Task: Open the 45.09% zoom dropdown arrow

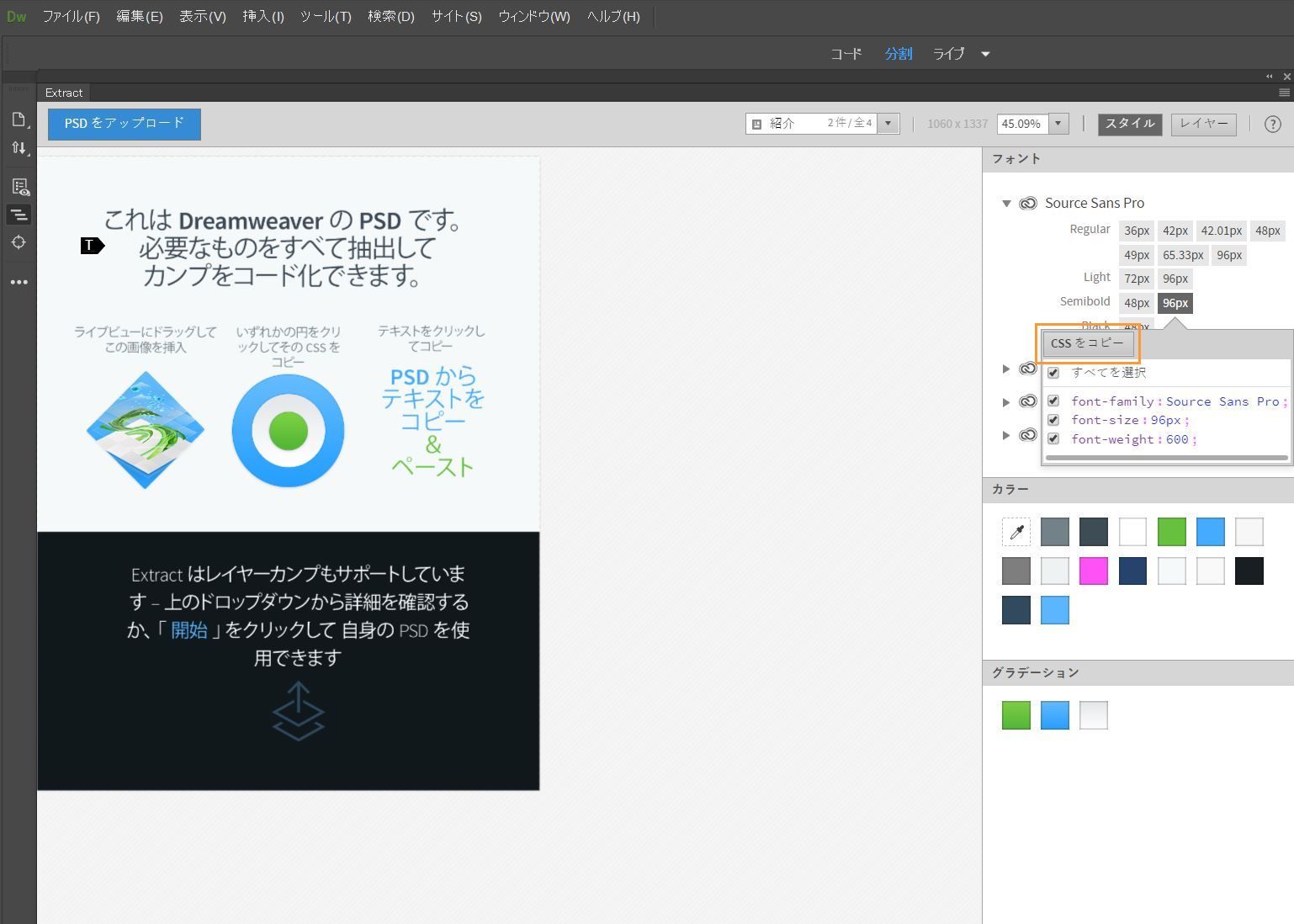Action: tap(1058, 124)
